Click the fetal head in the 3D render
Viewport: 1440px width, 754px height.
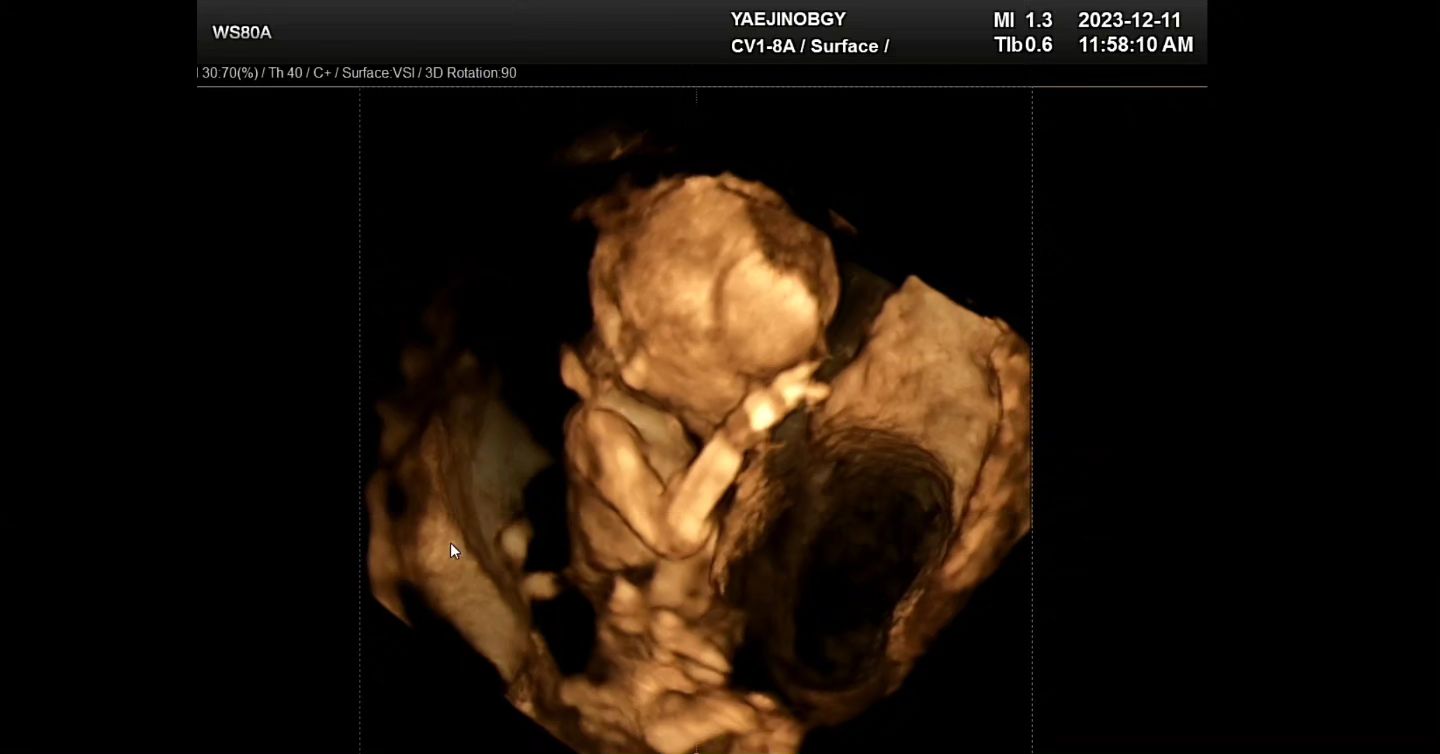coord(712,286)
